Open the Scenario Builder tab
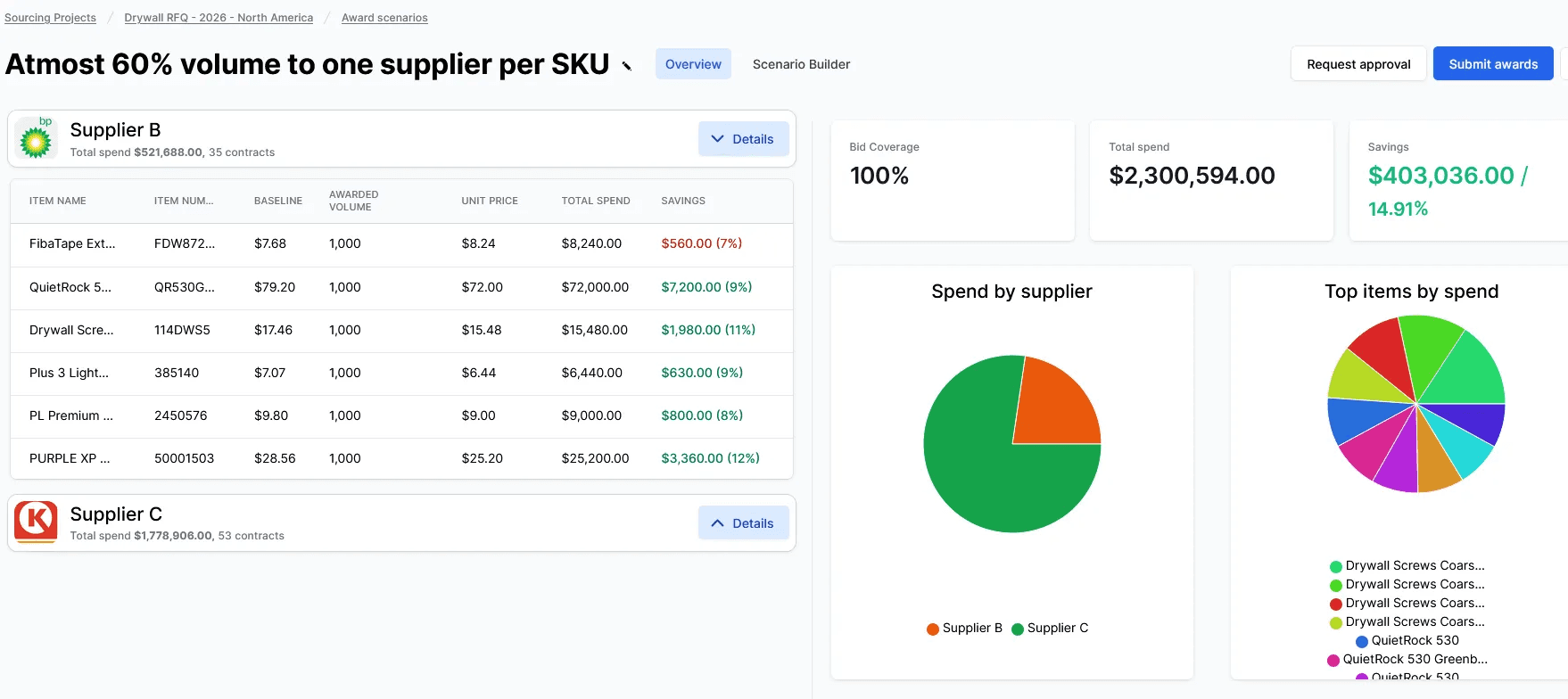1568x699 pixels. pos(801,64)
